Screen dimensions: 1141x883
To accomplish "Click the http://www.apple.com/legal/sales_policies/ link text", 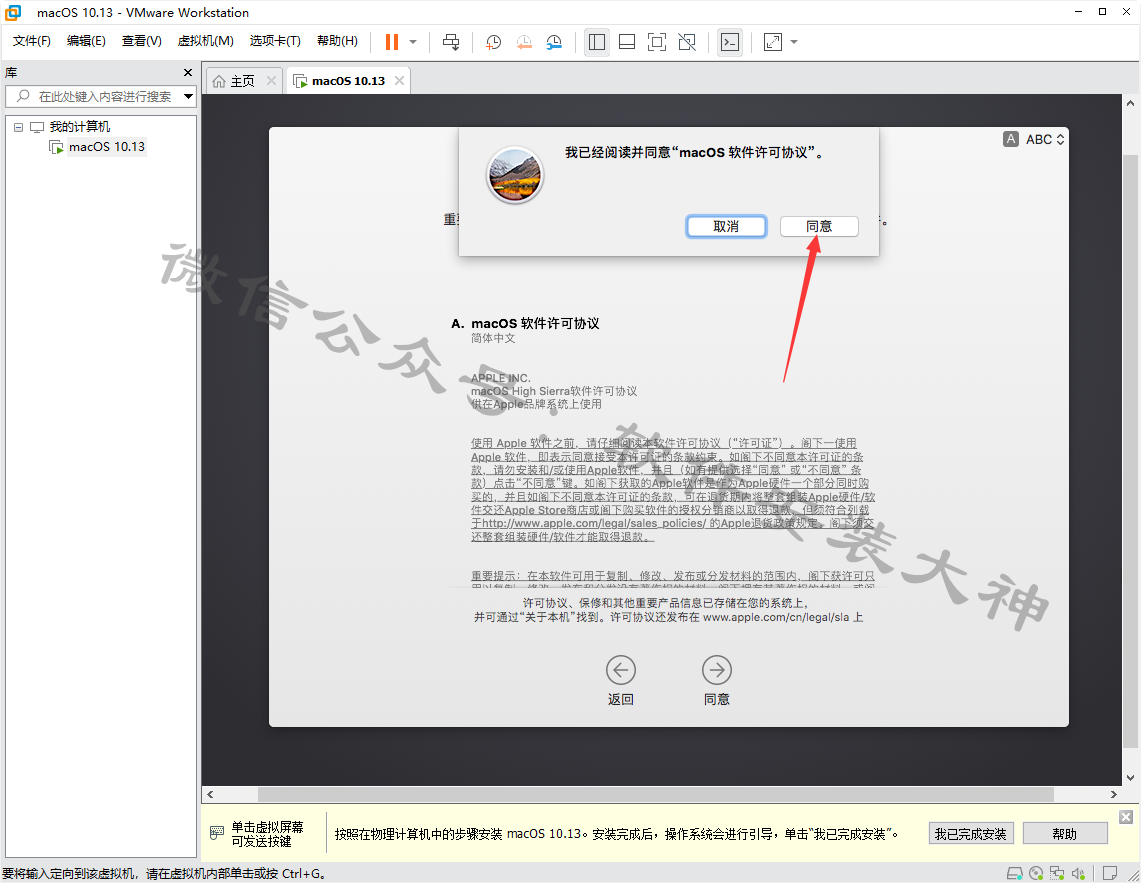I will [x=594, y=523].
